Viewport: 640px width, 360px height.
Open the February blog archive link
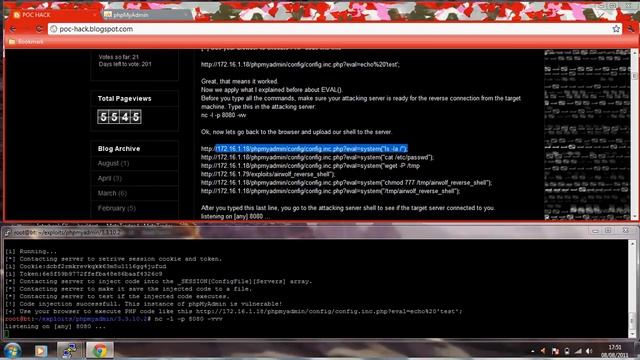116,208
